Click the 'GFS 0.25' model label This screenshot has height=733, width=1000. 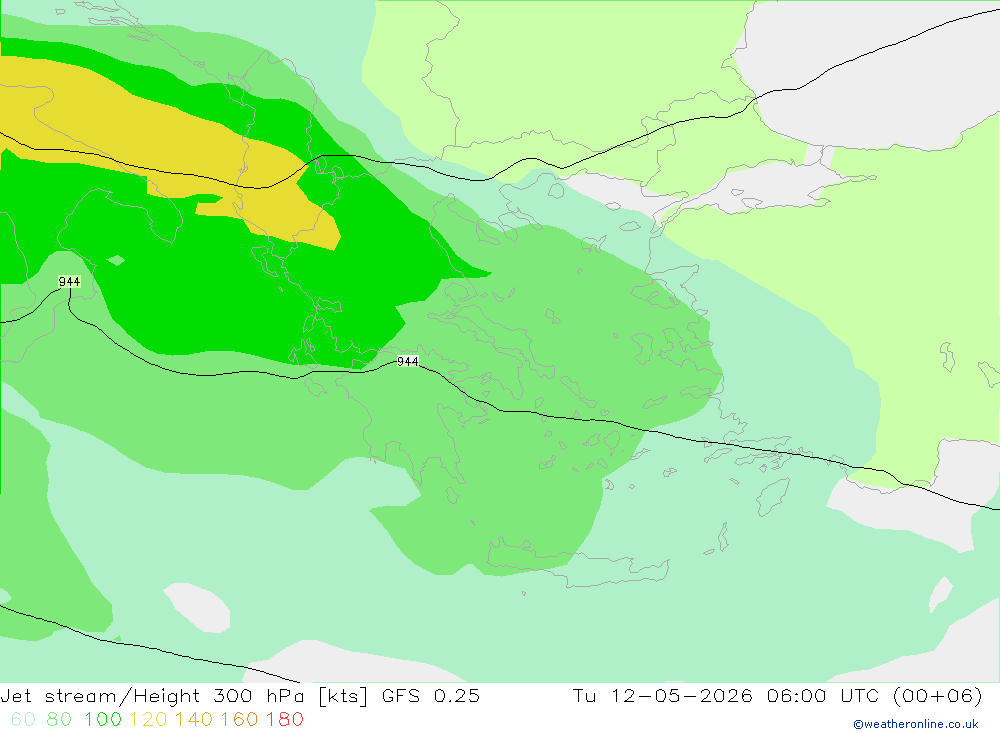click(x=430, y=695)
